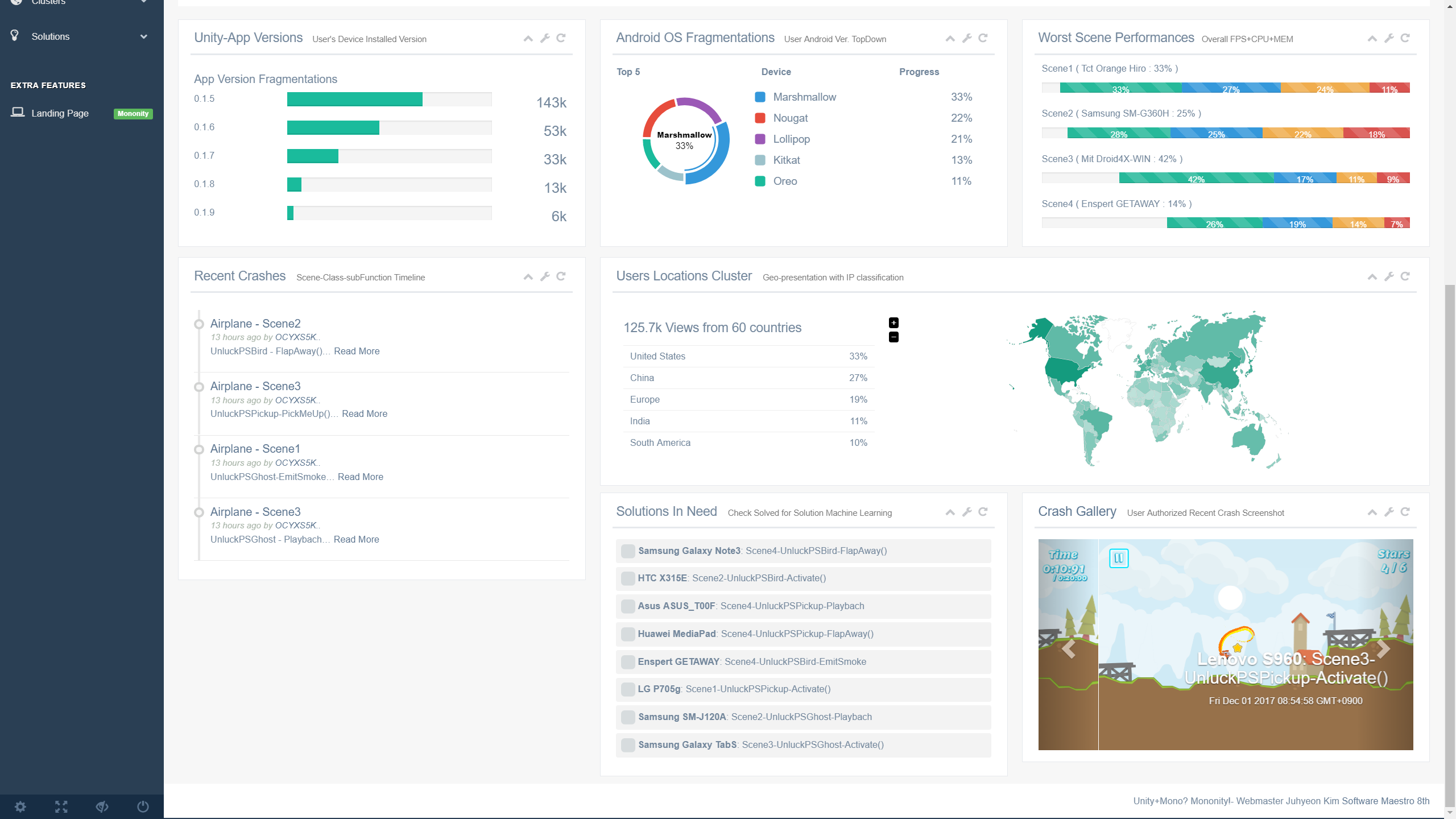The image size is (1456, 819).
Task: Collapse the Crash Gallery panel
Action: point(1372,512)
